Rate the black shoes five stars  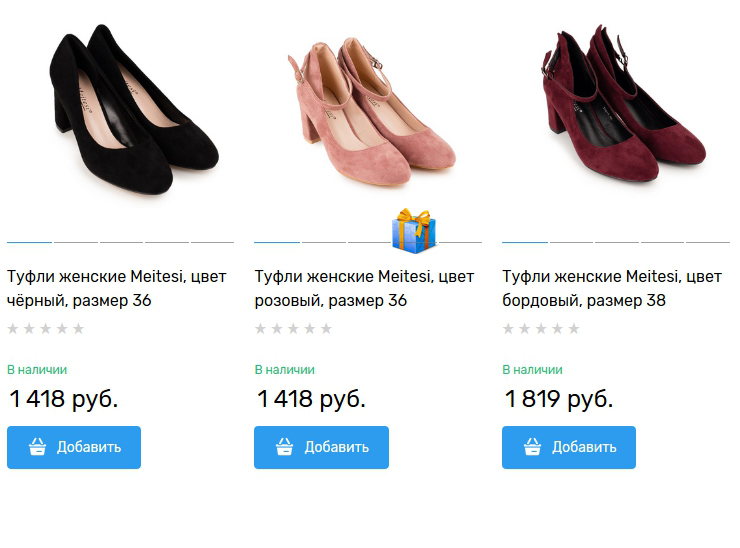(x=79, y=329)
